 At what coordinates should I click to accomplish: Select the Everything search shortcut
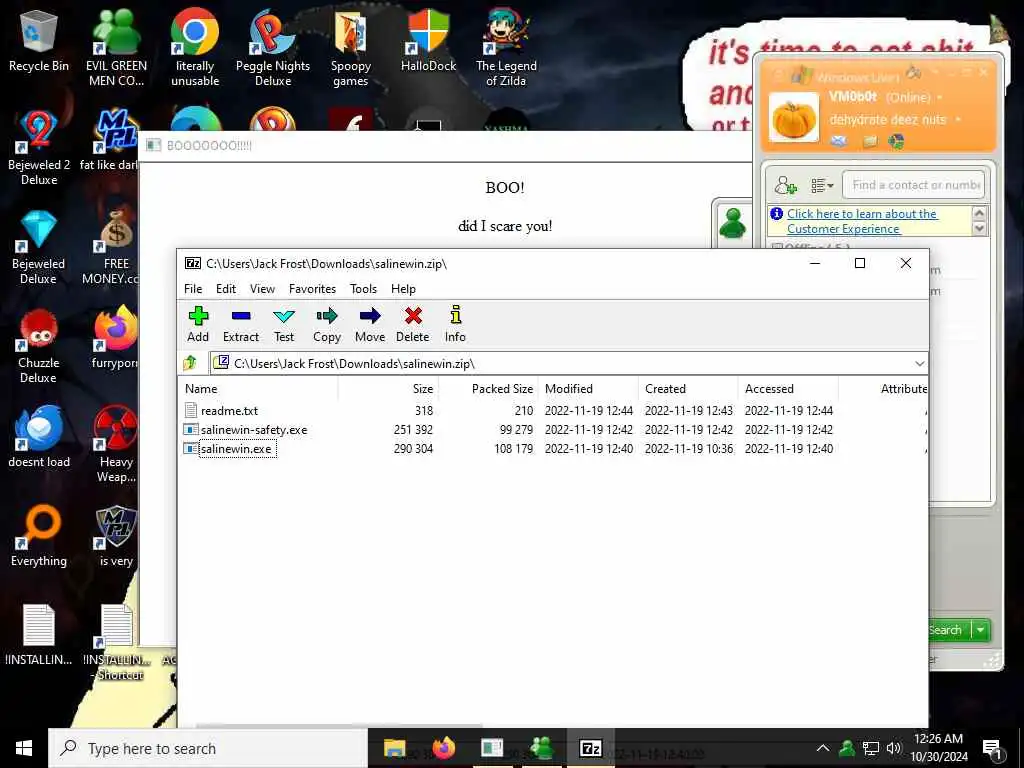coord(39,537)
